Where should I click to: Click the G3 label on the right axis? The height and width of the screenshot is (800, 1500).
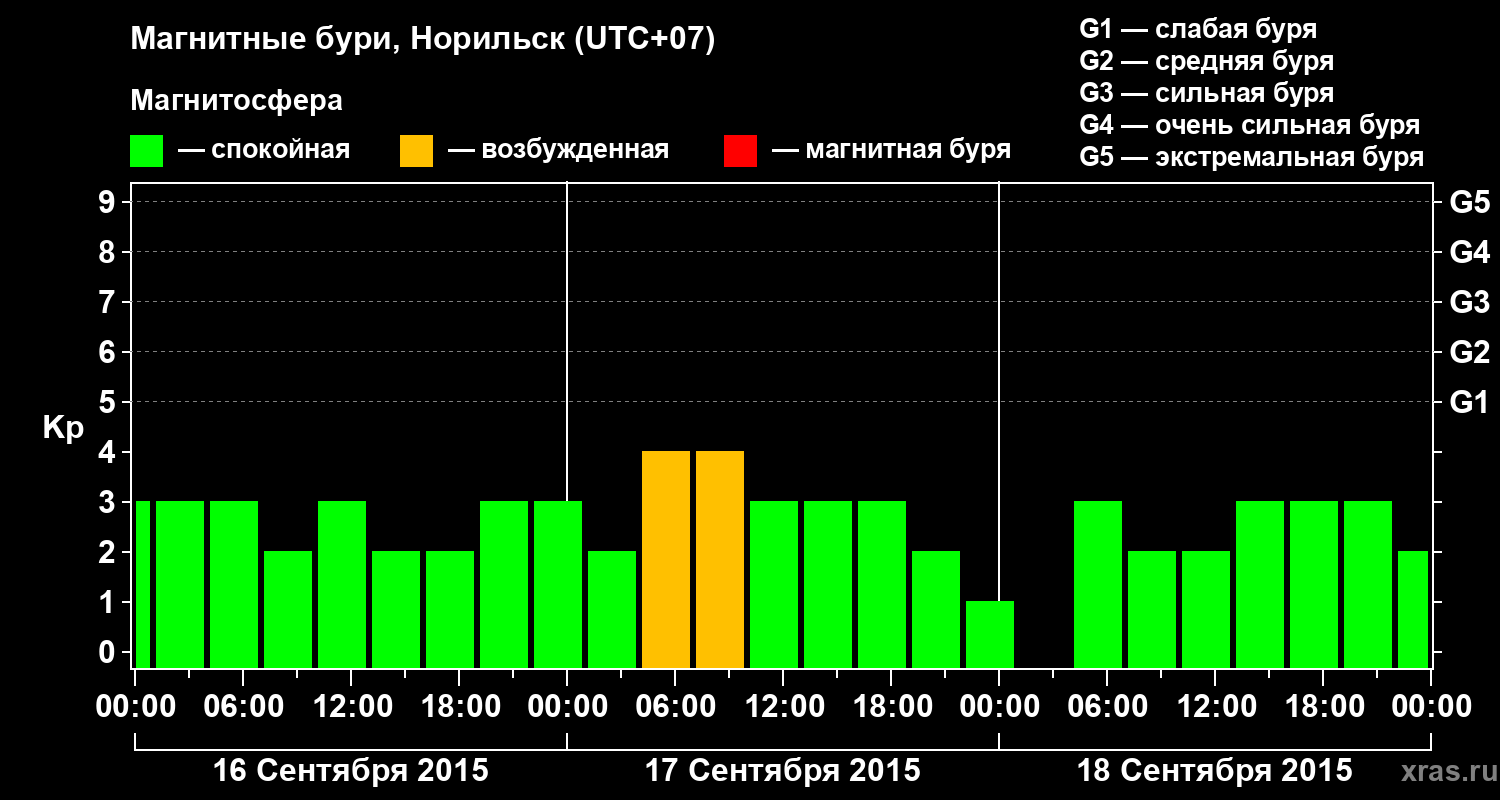(1469, 303)
